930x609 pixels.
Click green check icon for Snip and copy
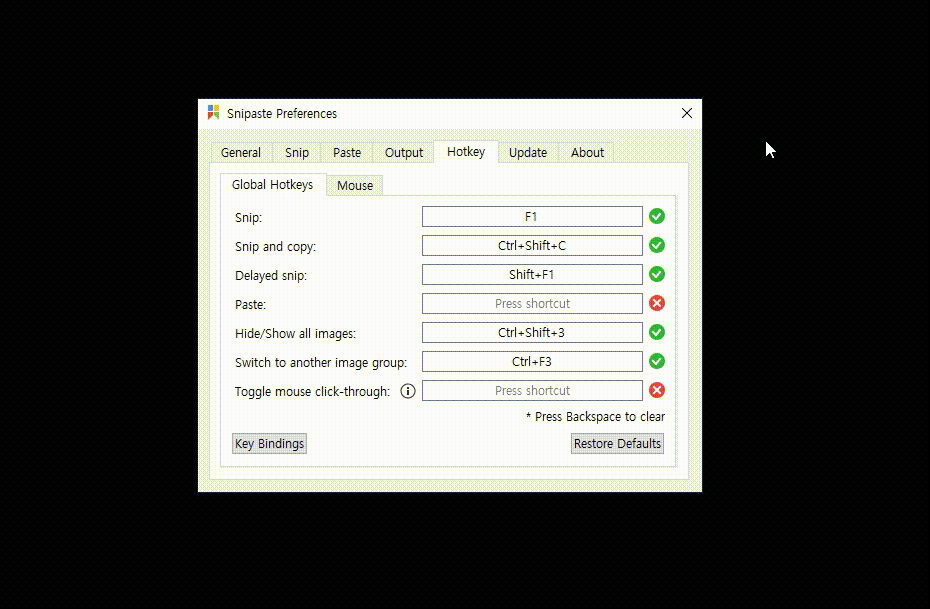(657, 245)
